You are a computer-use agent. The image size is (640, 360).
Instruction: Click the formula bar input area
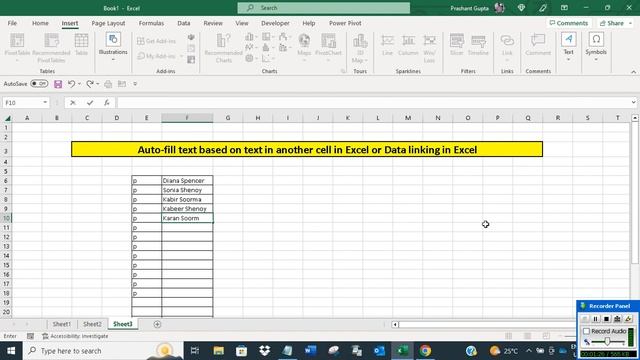374,103
